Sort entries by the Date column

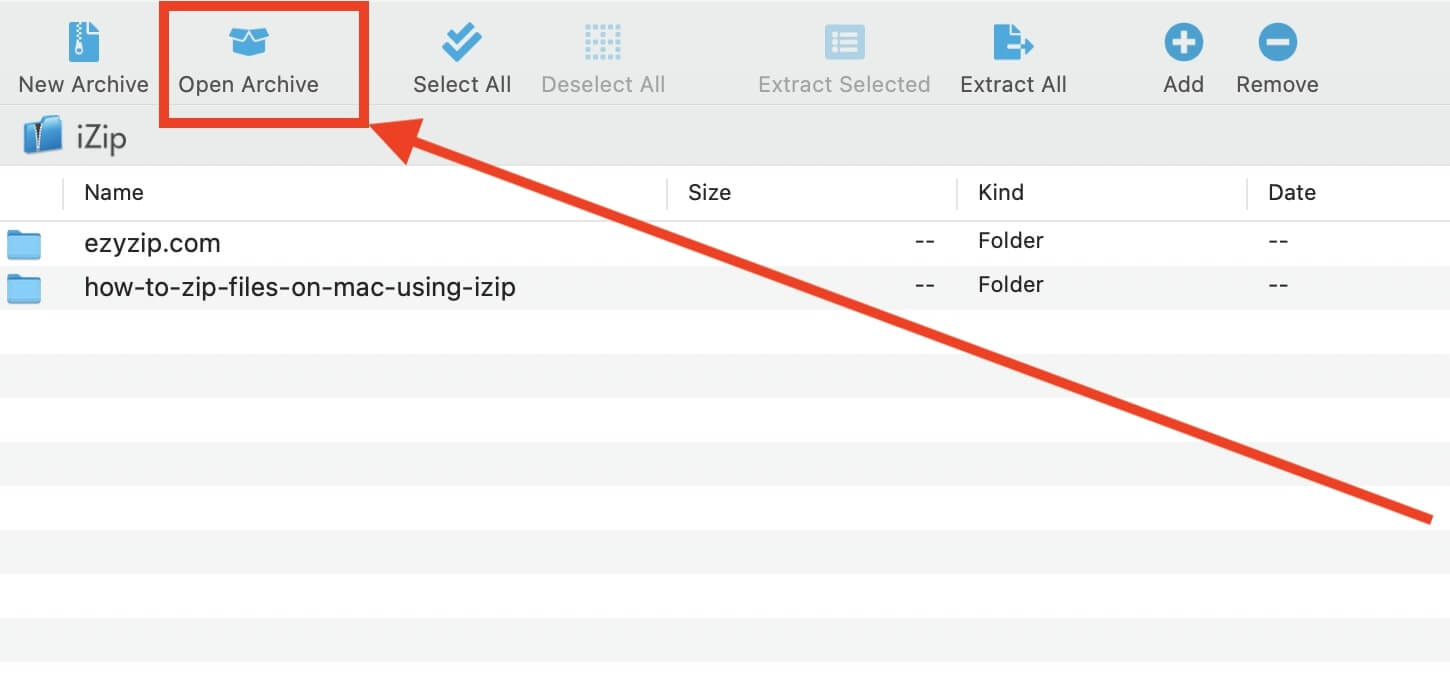point(1291,192)
